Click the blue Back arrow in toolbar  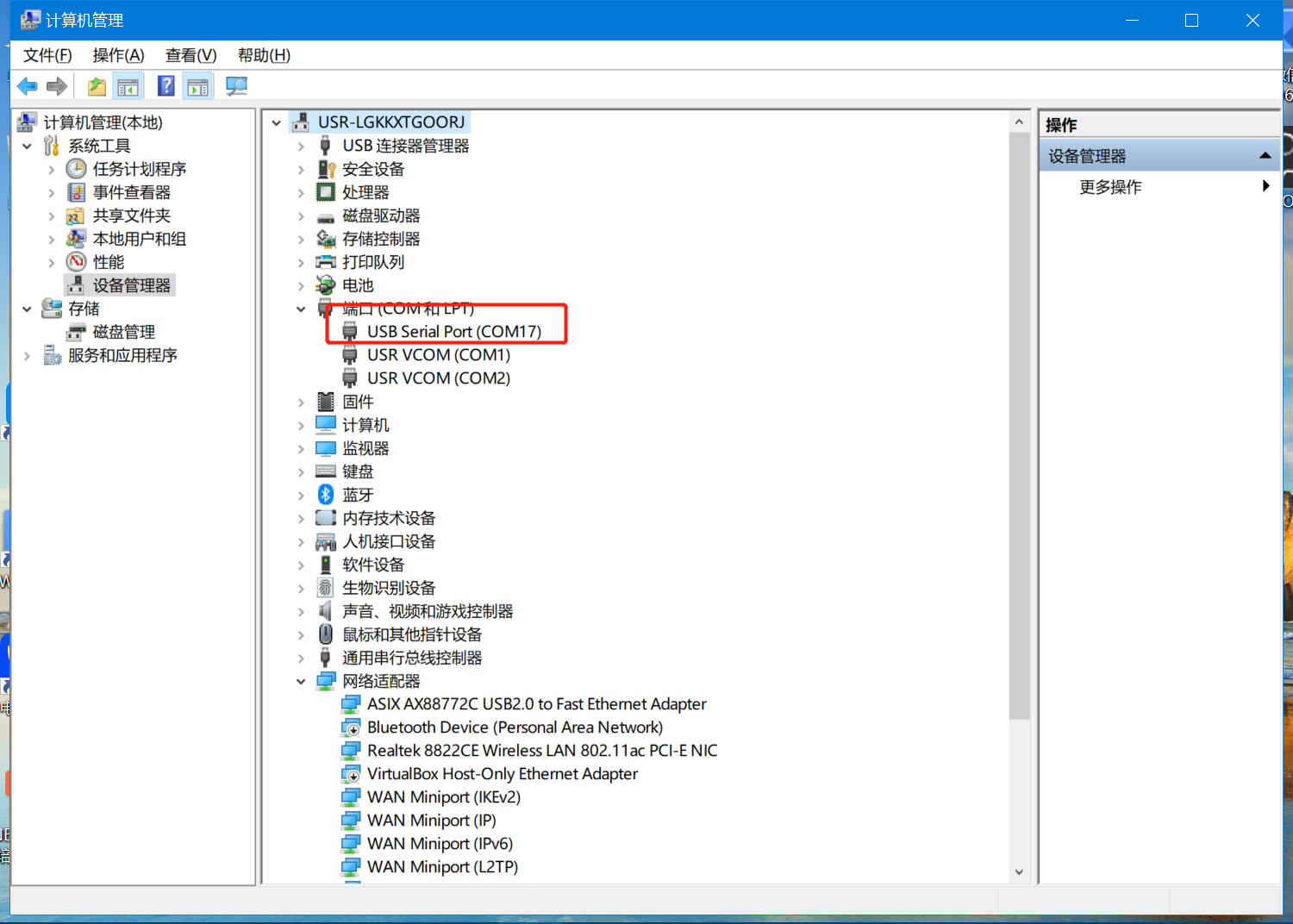[x=28, y=86]
